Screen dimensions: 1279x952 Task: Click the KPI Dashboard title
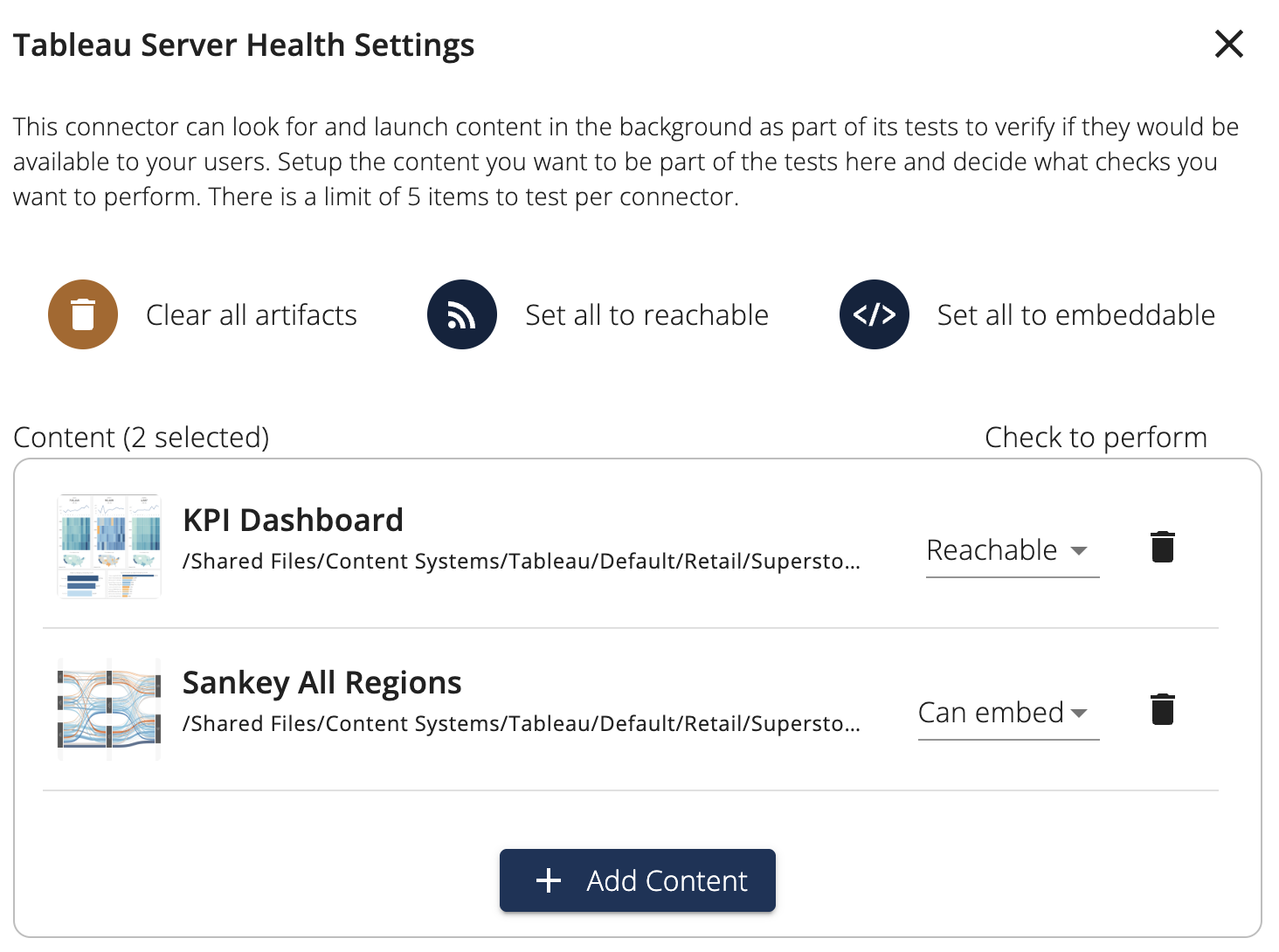pyautogui.click(x=293, y=521)
